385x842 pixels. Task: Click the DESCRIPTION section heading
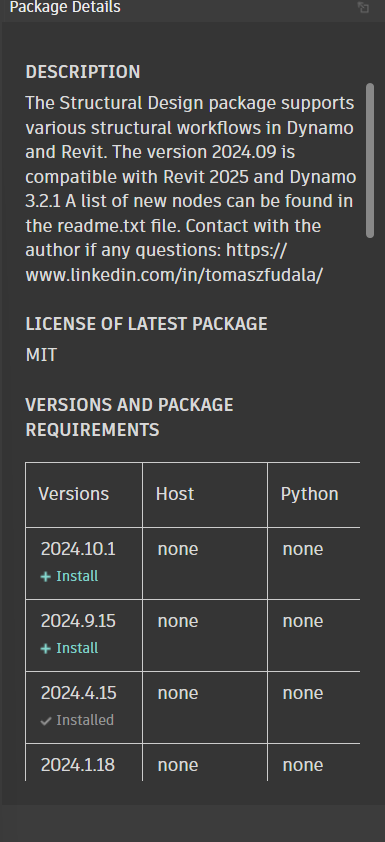tap(83, 72)
